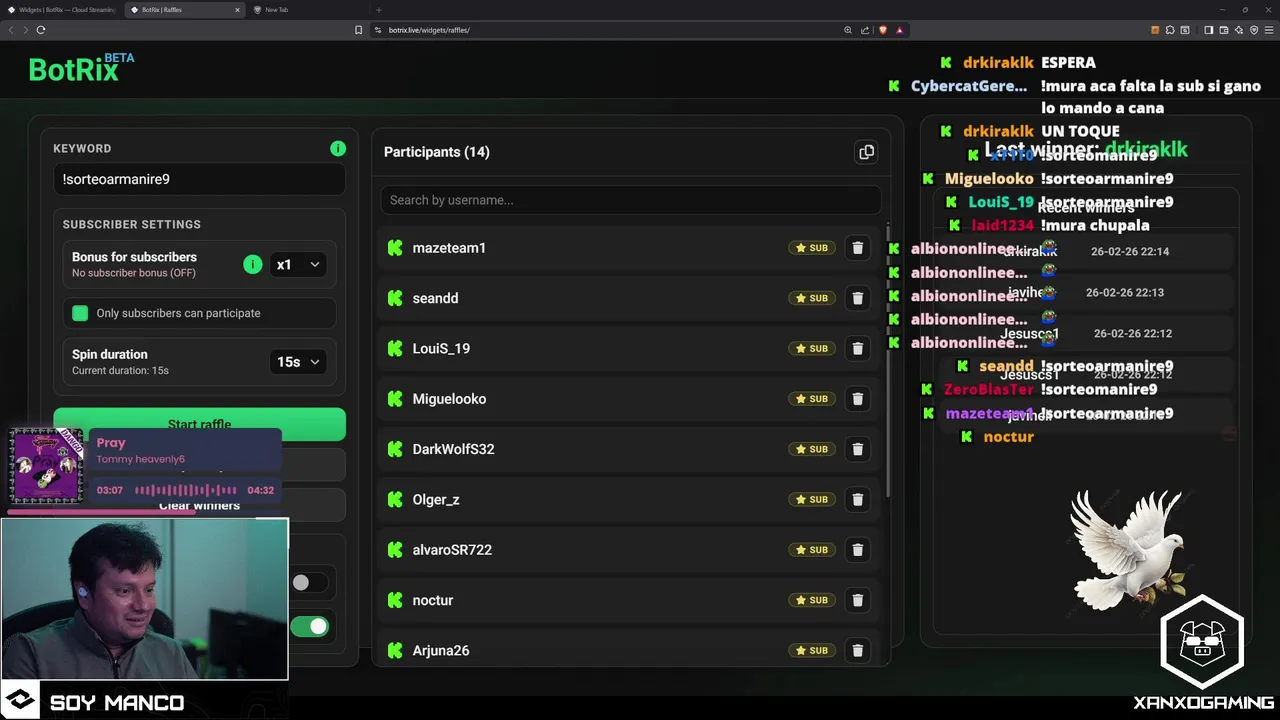
Task: Delete Miguelooko from the participants list
Action: [857, 399]
